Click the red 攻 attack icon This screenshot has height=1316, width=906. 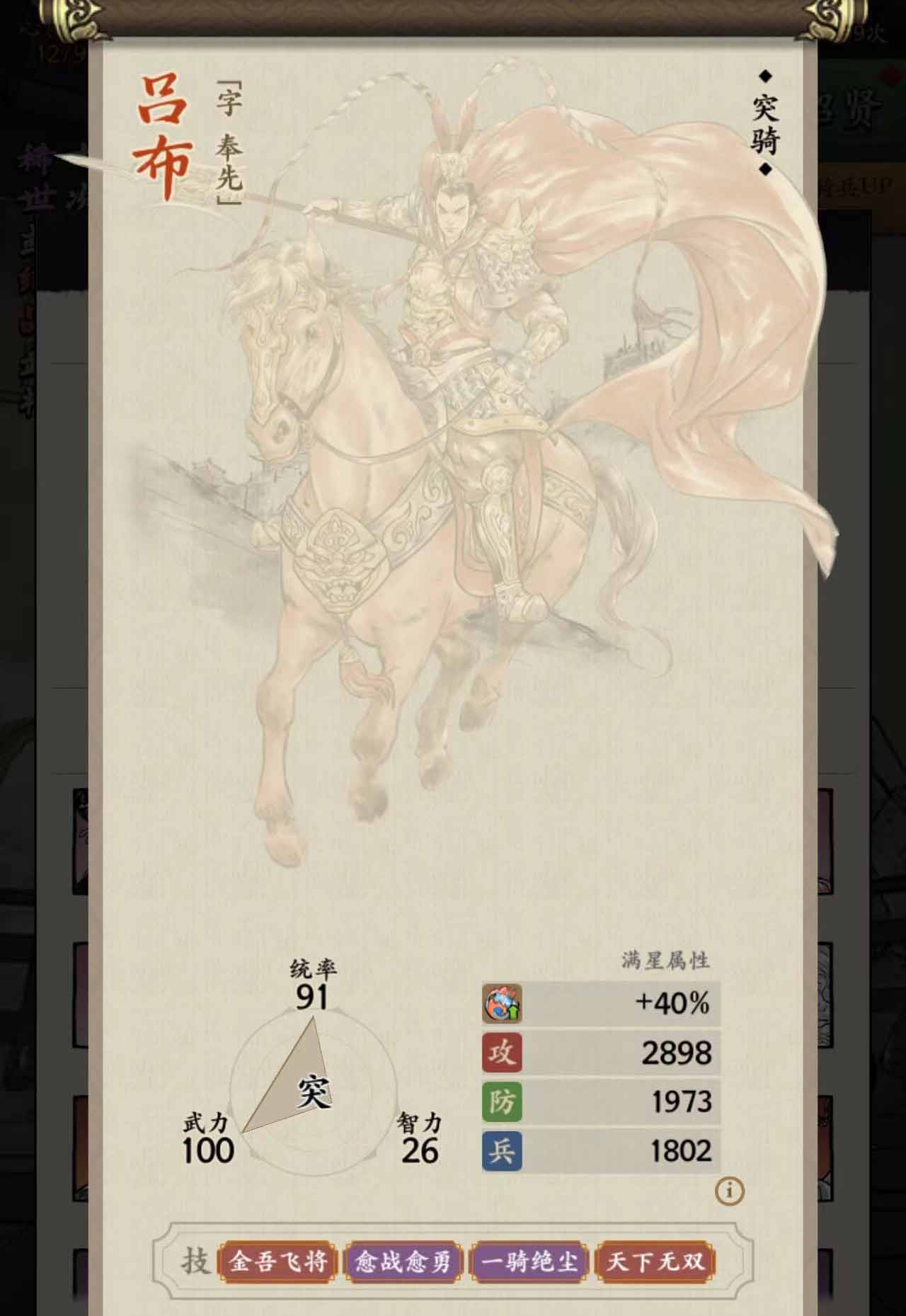(x=502, y=1052)
